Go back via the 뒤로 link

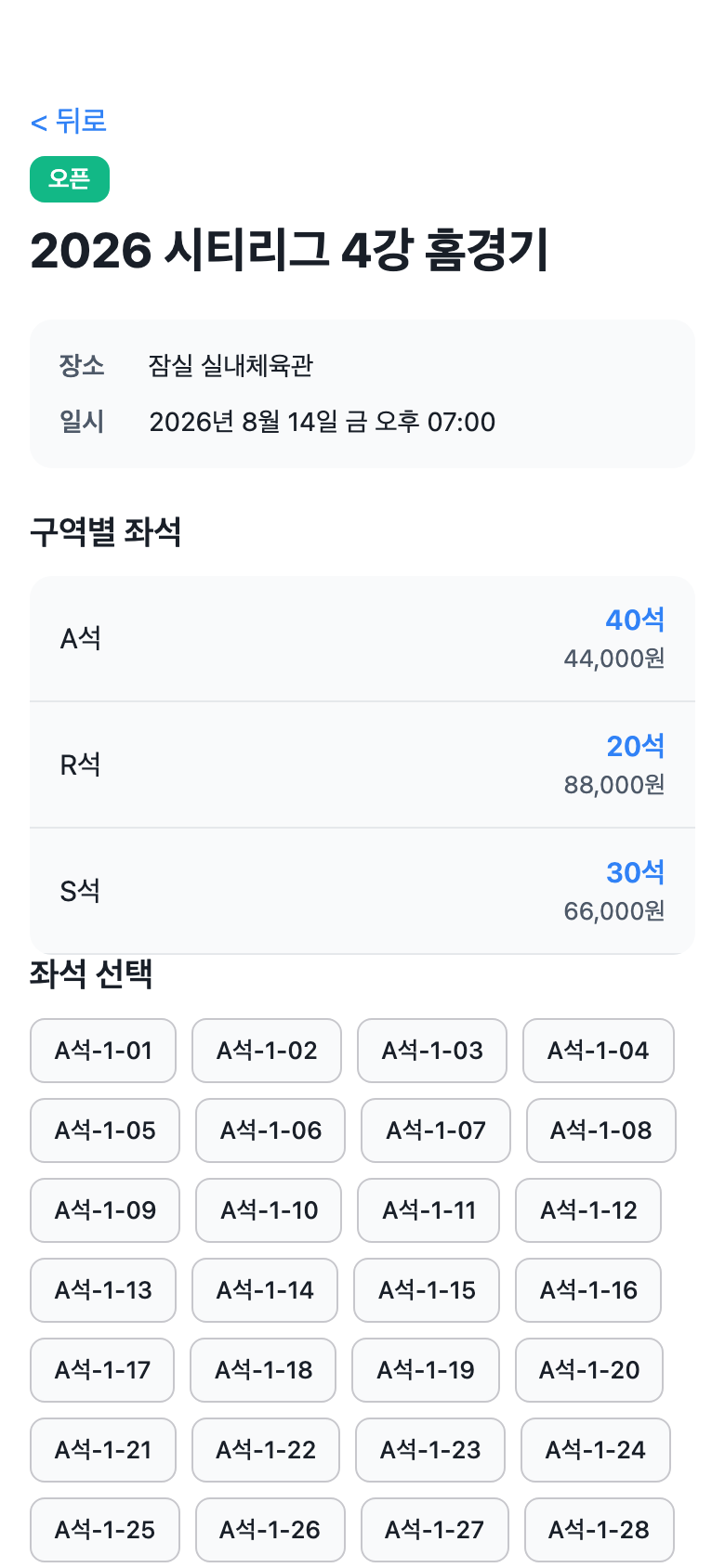[69, 121]
